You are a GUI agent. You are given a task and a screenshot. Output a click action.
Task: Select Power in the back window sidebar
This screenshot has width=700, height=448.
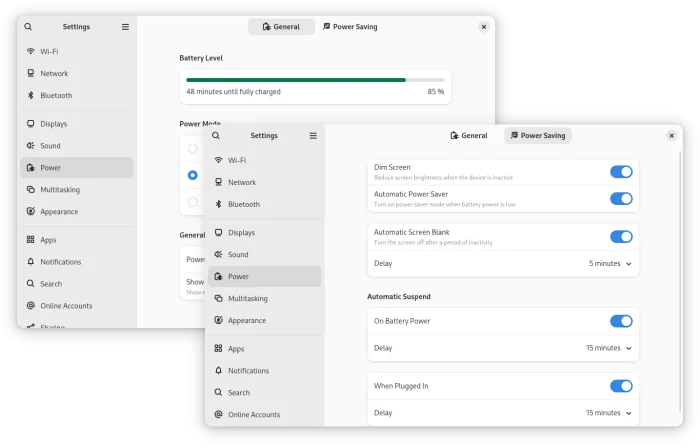(77, 167)
